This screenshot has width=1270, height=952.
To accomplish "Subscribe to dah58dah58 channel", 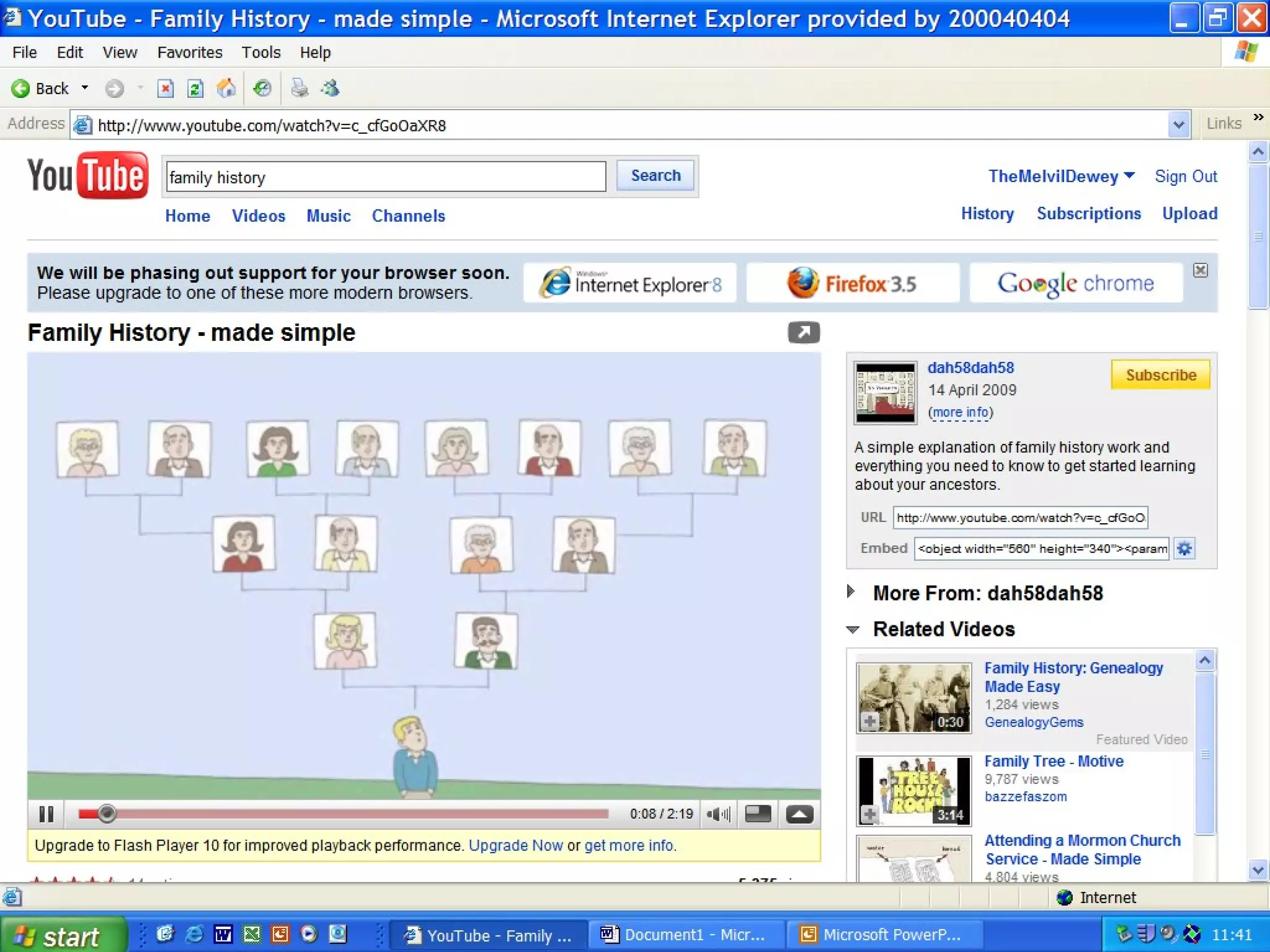I will click(x=1160, y=375).
